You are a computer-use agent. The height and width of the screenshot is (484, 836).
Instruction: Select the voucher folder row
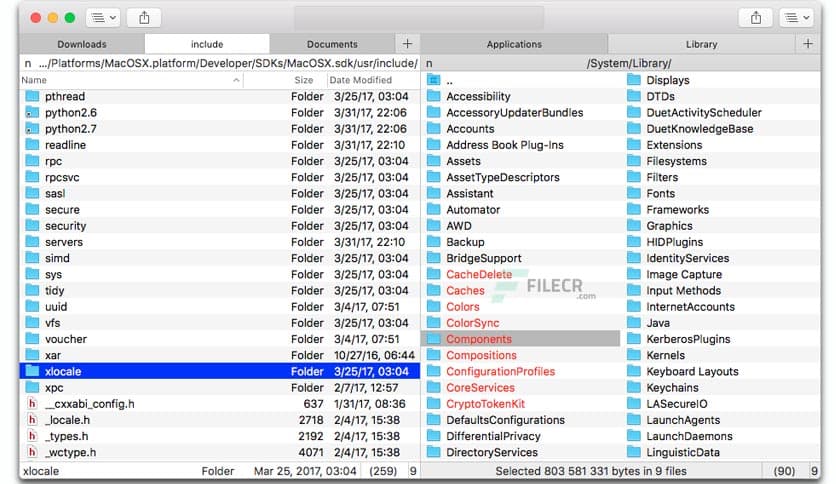220,339
